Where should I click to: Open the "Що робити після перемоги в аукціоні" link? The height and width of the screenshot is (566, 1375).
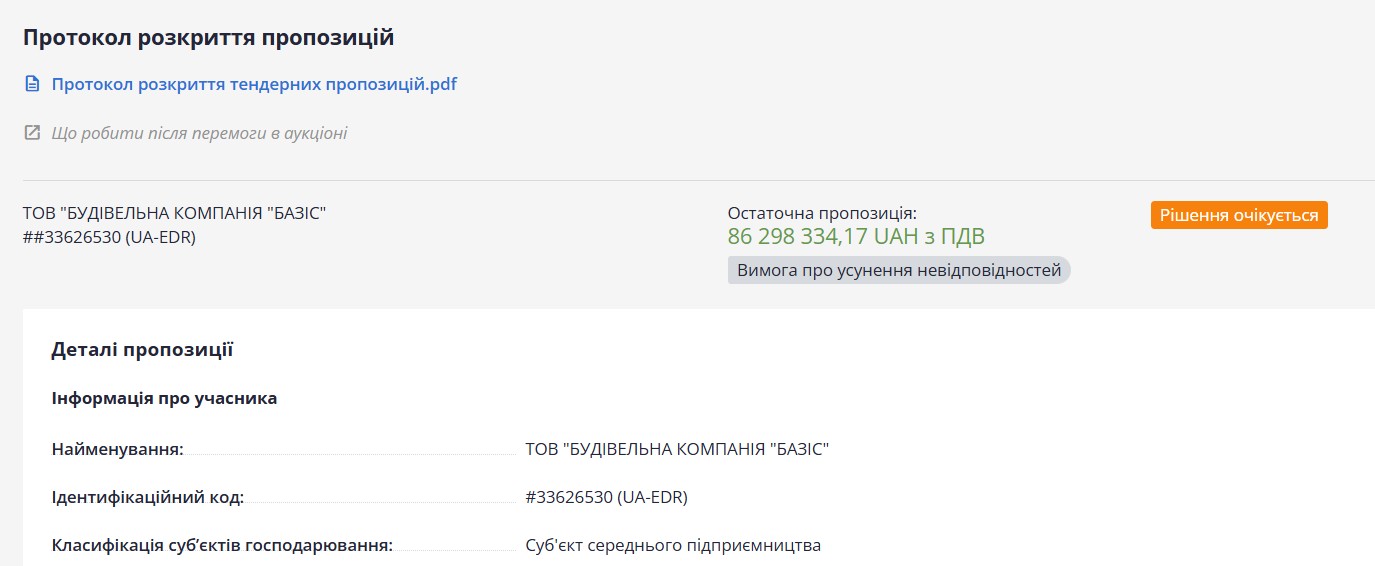(199, 133)
